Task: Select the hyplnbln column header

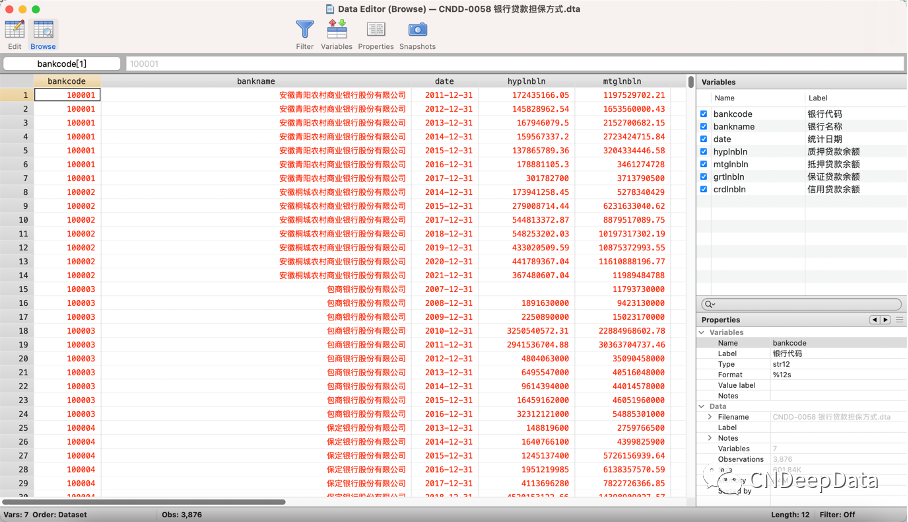Action: tap(526, 81)
